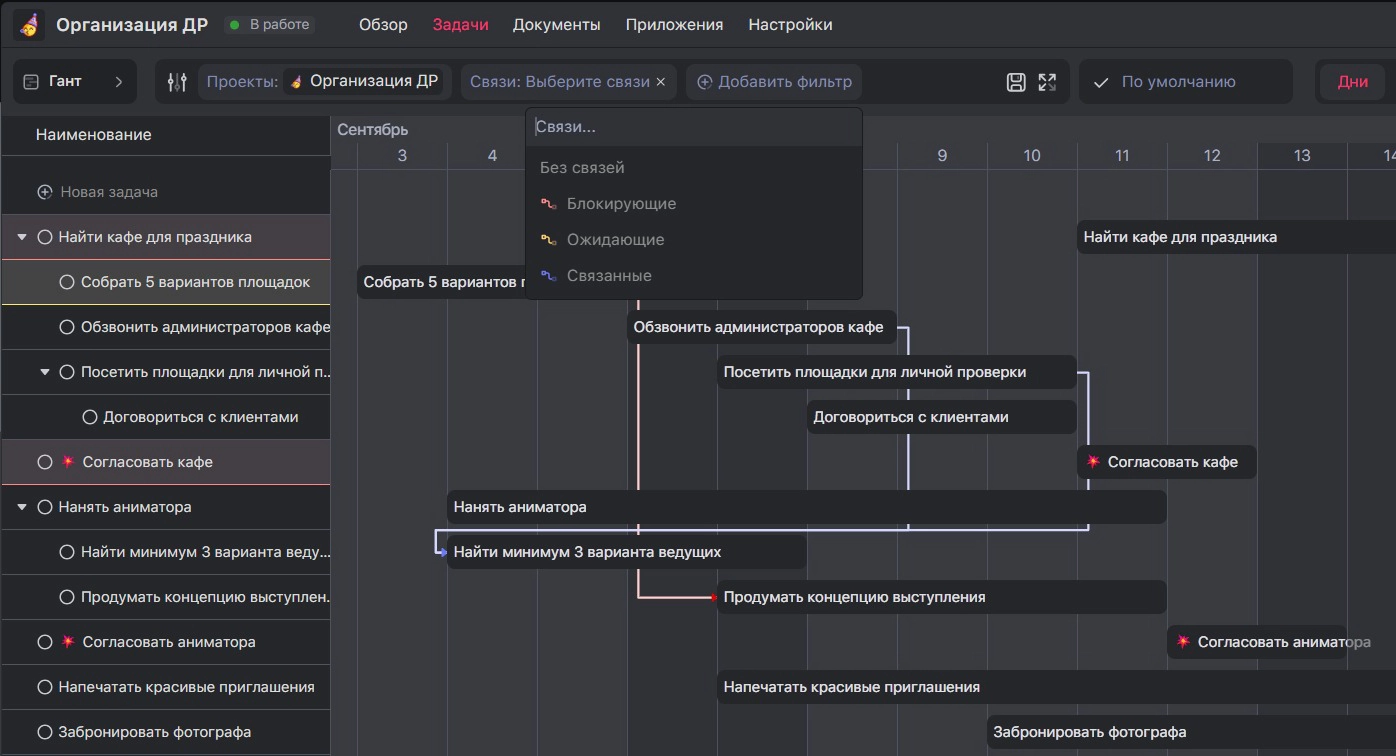Click milestone star icon on Согласовать кафе bar
1396x756 pixels.
[x=1093, y=462]
